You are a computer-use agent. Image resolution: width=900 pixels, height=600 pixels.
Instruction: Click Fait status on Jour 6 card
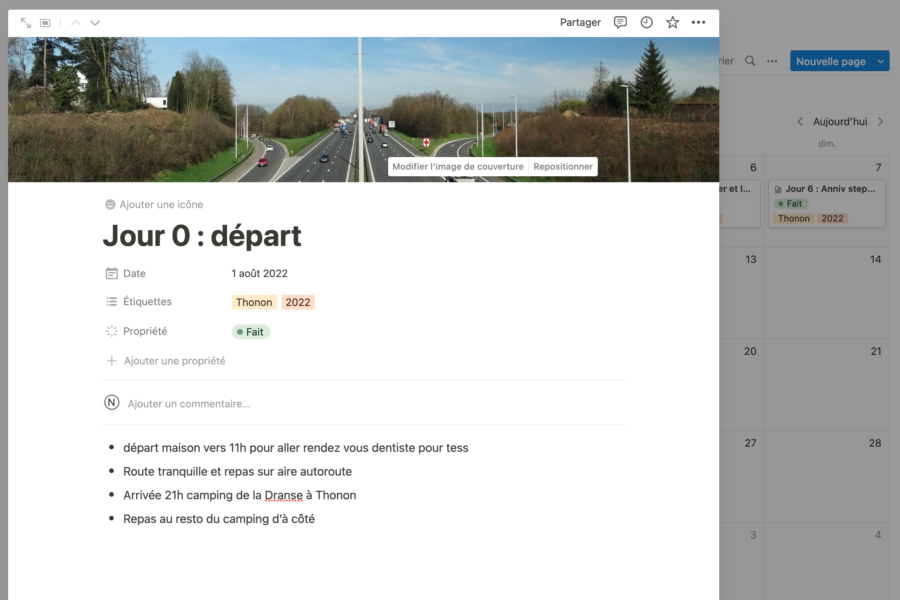click(791, 204)
